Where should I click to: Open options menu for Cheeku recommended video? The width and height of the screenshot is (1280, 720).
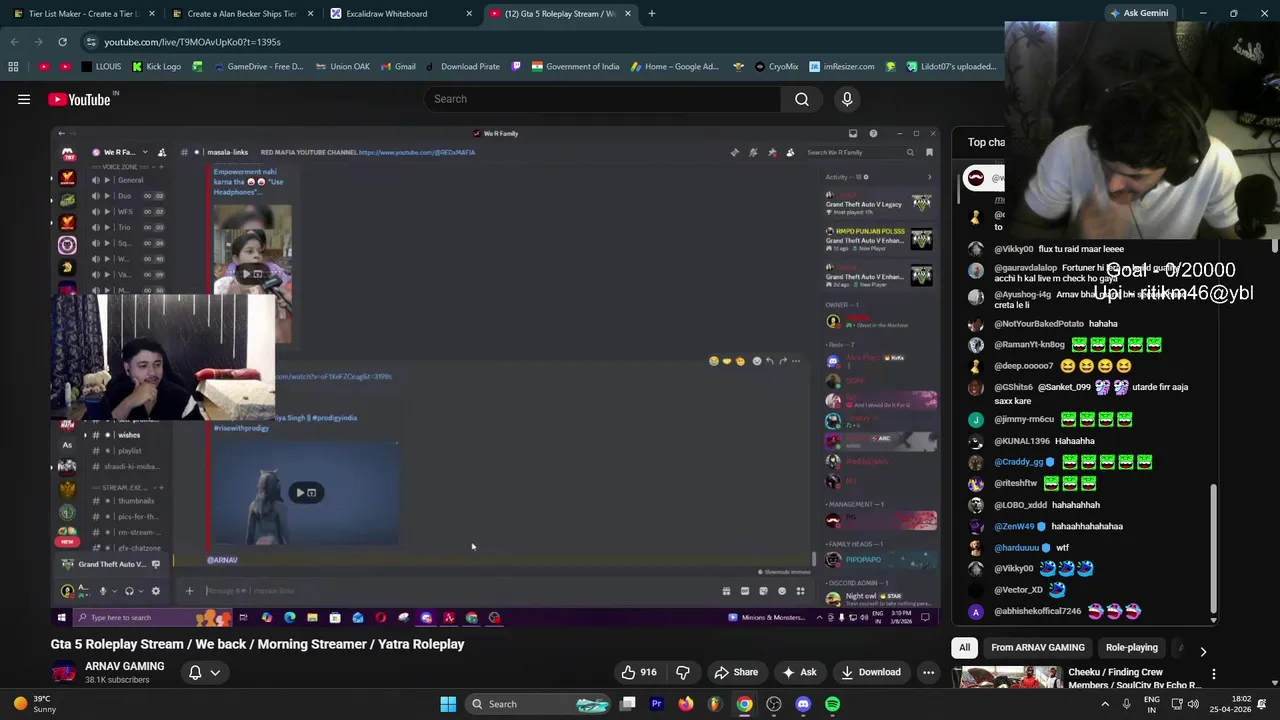(1213, 674)
